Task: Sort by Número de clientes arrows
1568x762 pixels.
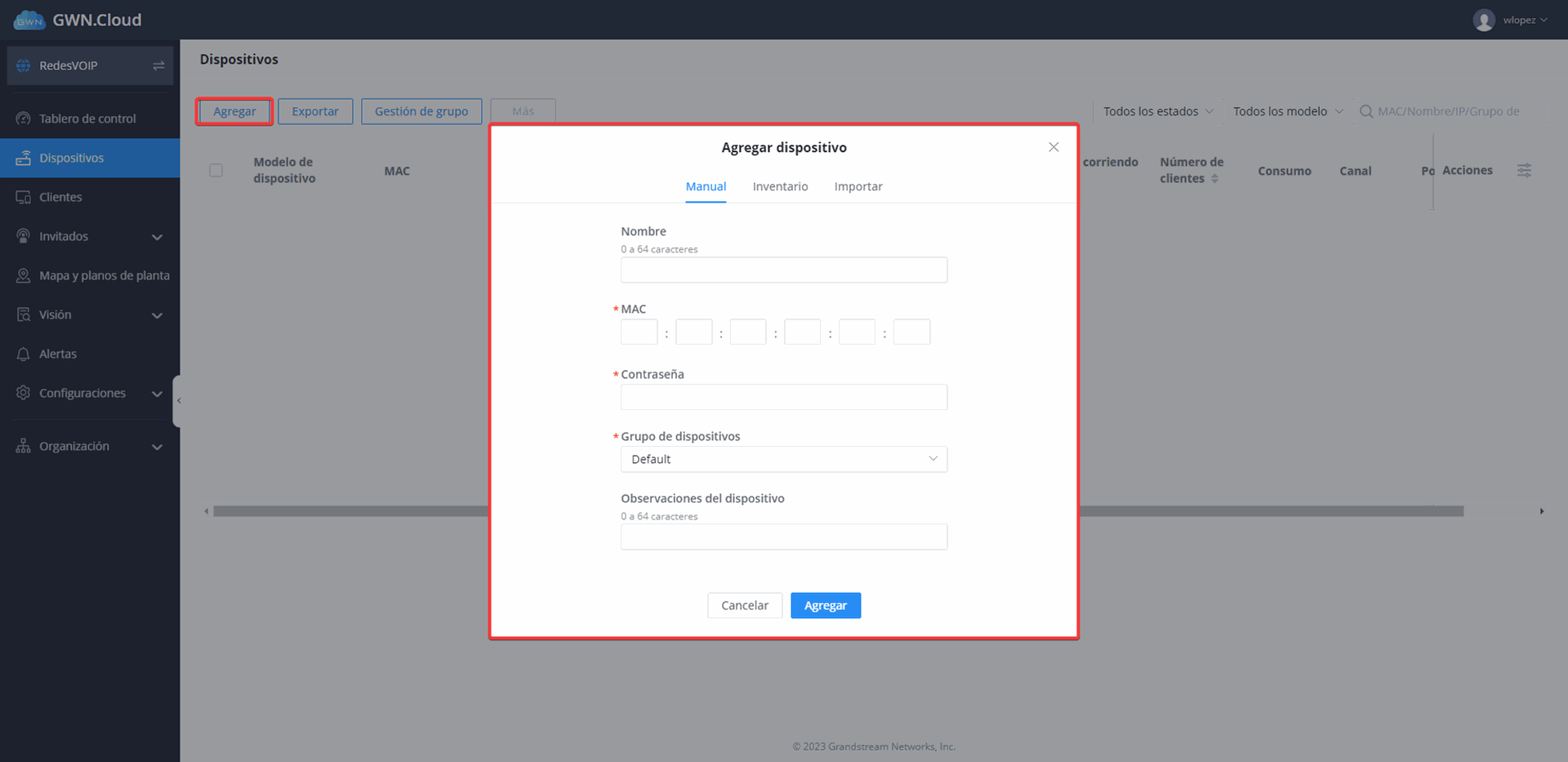Action: point(1214,179)
